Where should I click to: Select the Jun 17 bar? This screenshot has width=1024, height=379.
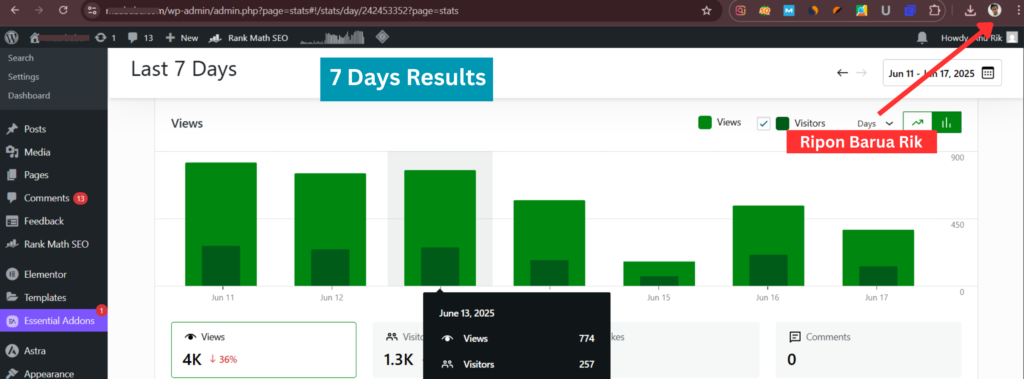click(878, 258)
